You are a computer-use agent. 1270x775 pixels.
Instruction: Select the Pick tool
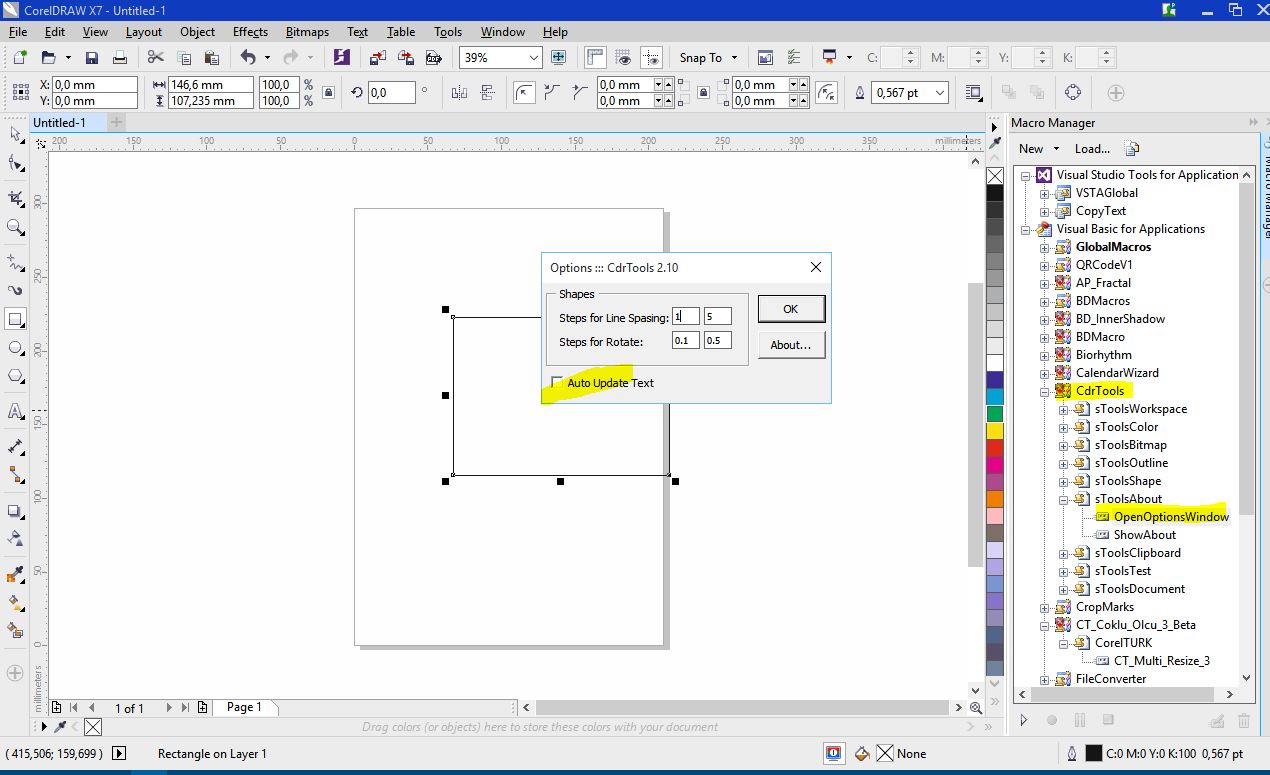[15, 133]
